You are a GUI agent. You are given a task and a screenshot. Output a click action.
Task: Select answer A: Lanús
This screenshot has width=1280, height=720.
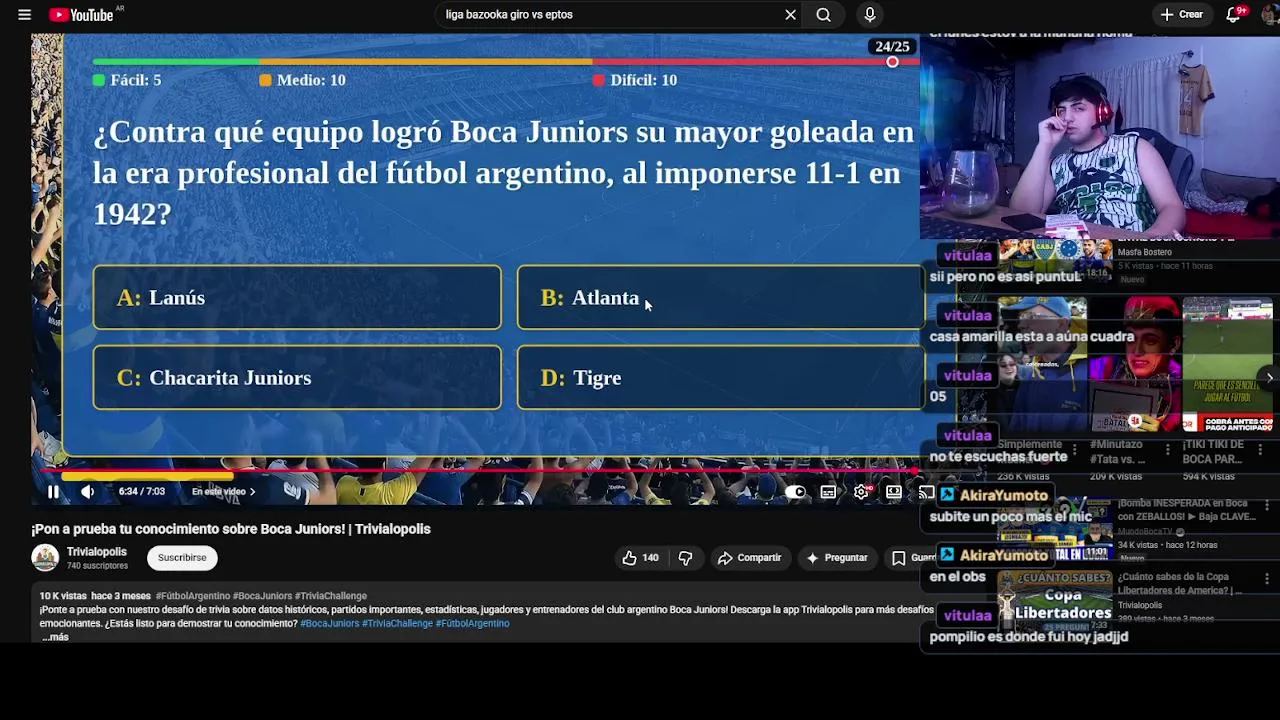(x=297, y=298)
